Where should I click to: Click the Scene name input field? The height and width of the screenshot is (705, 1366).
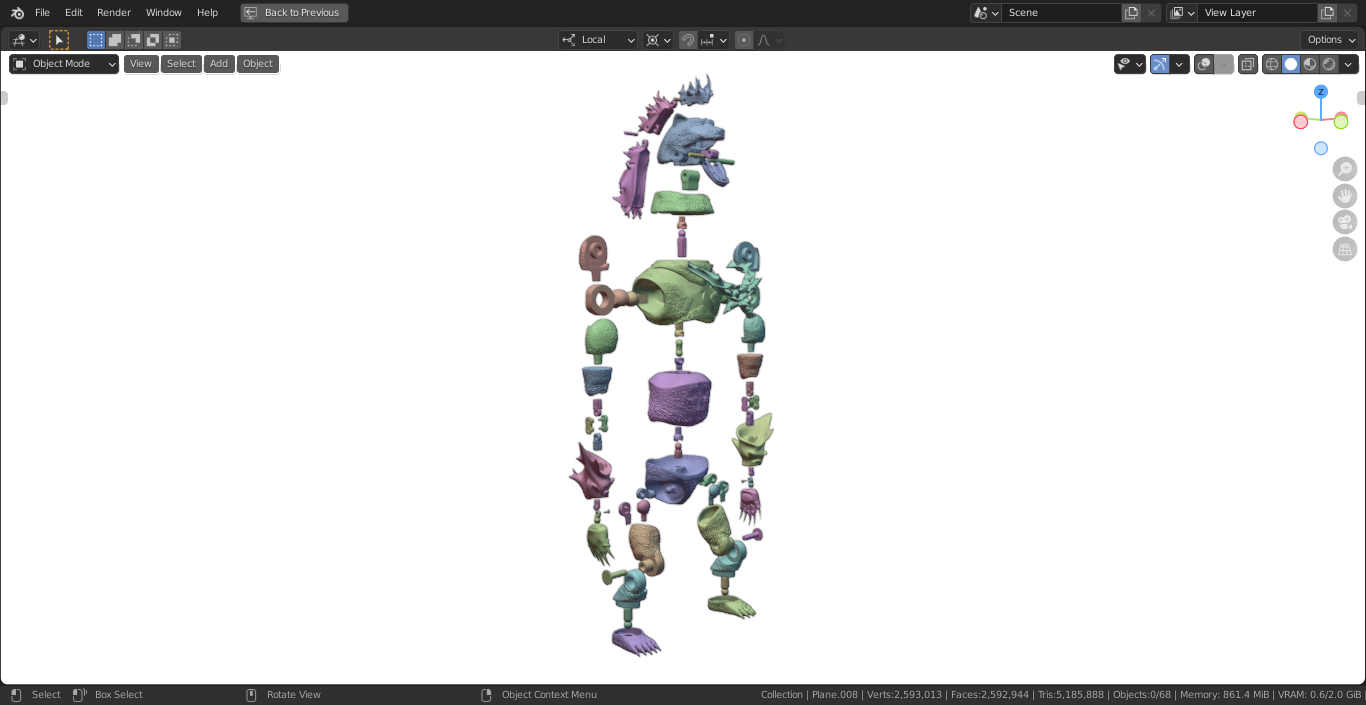coord(1062,13)
